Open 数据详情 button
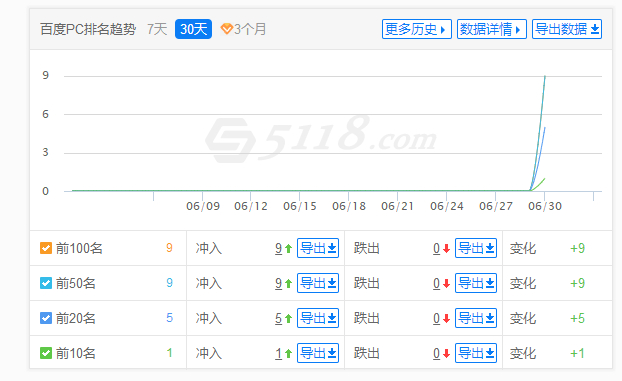 click(491, 29)
